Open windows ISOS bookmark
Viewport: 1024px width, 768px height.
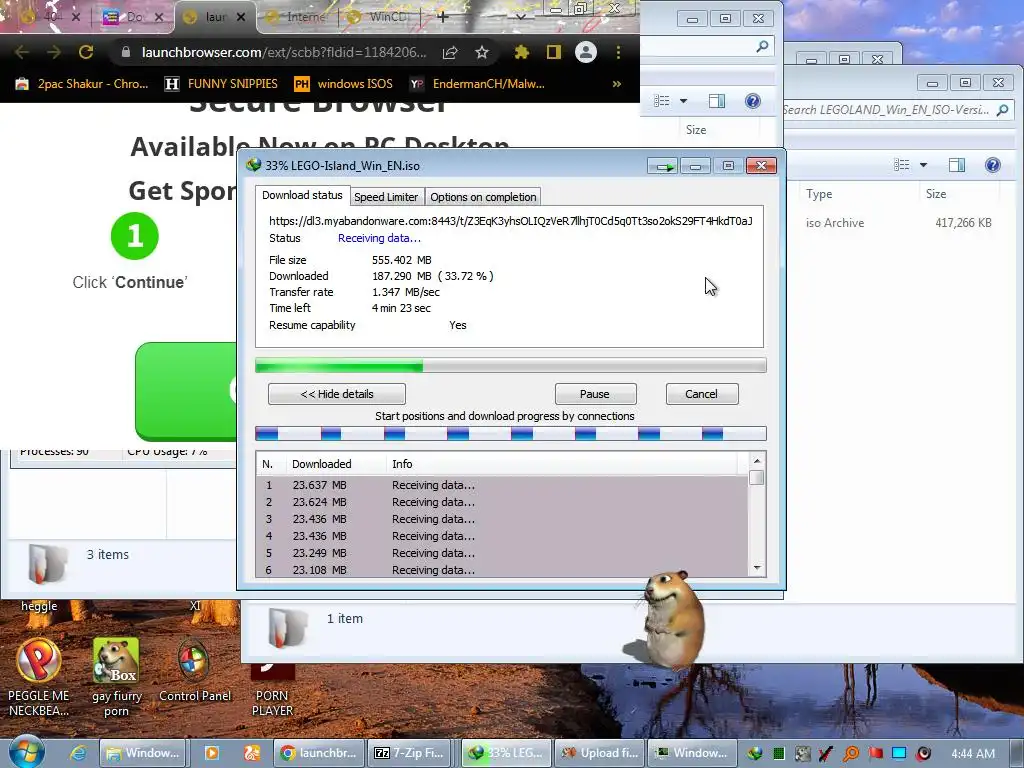click(344, 84)
